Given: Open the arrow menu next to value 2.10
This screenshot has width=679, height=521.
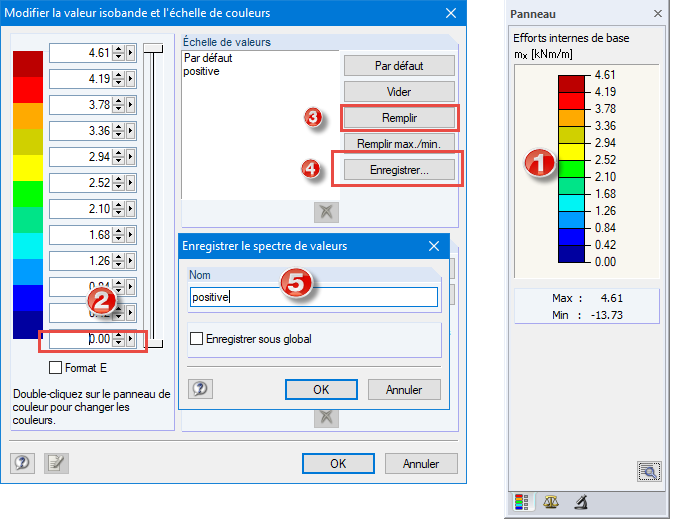Looking at the screenshot, I should pos(130,209).
